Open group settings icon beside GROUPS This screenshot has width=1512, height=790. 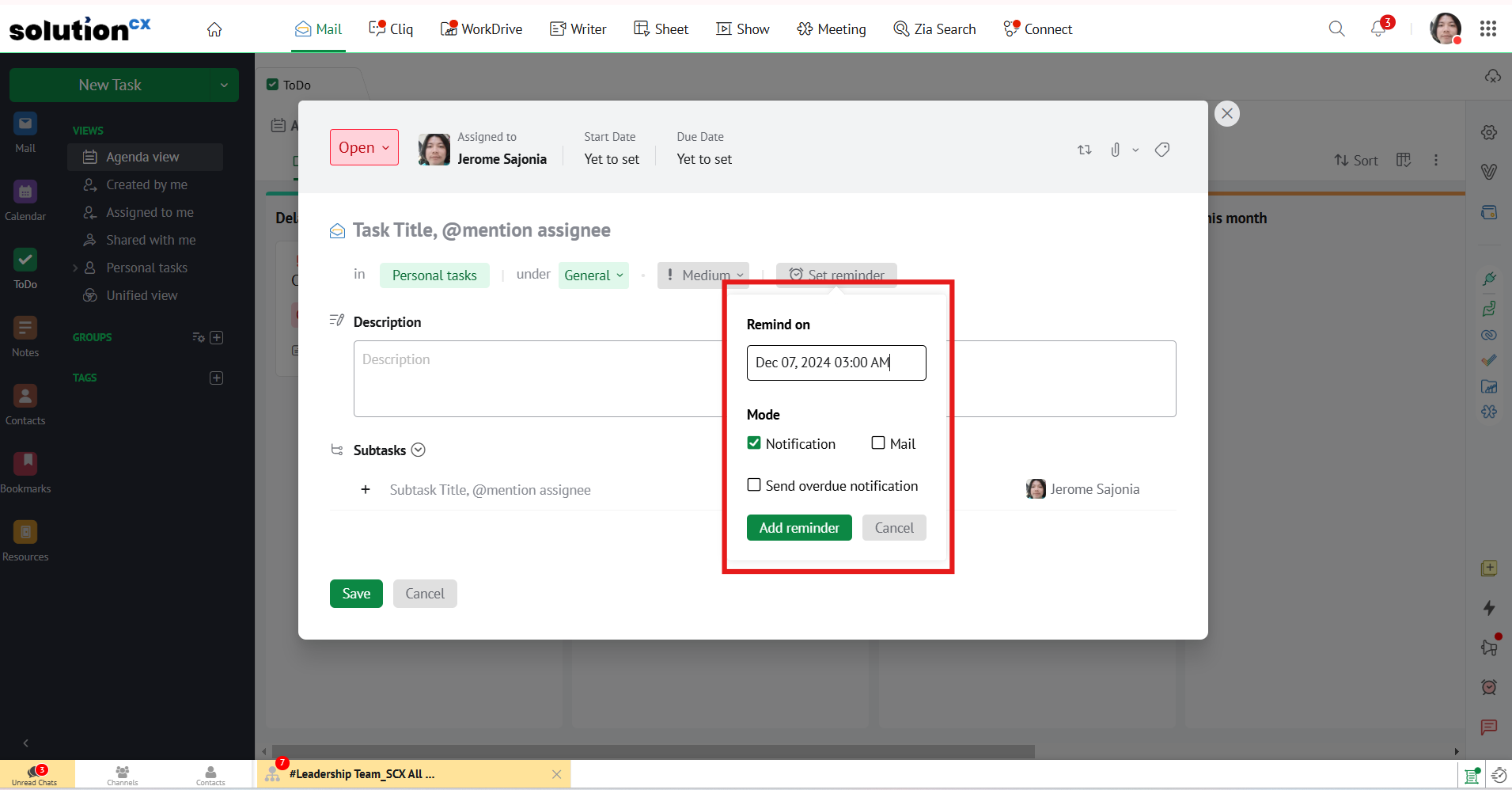click(x=198, y=337)
